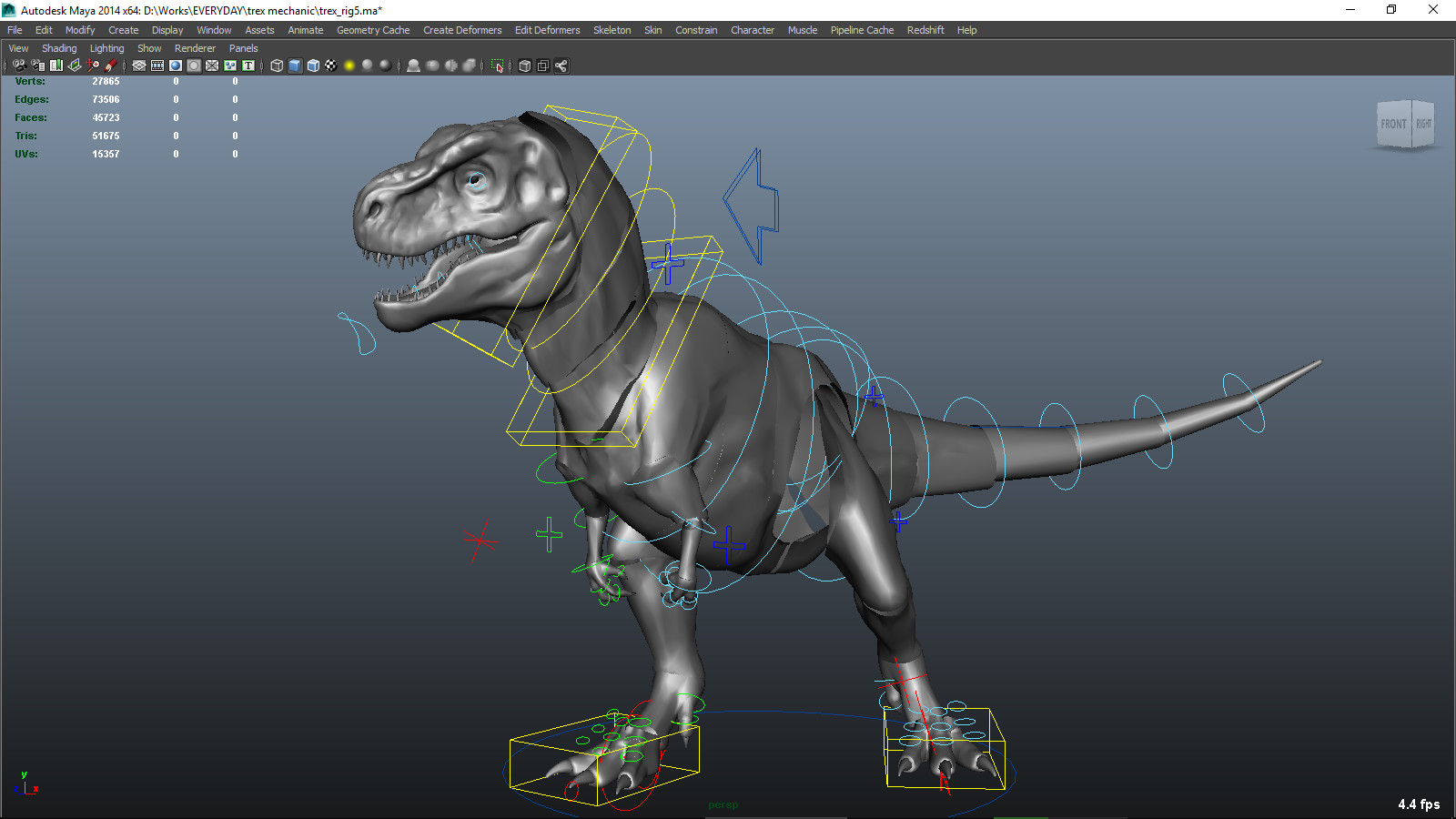
Task: Open the Renderer panel menu
Action: (195, 47)
